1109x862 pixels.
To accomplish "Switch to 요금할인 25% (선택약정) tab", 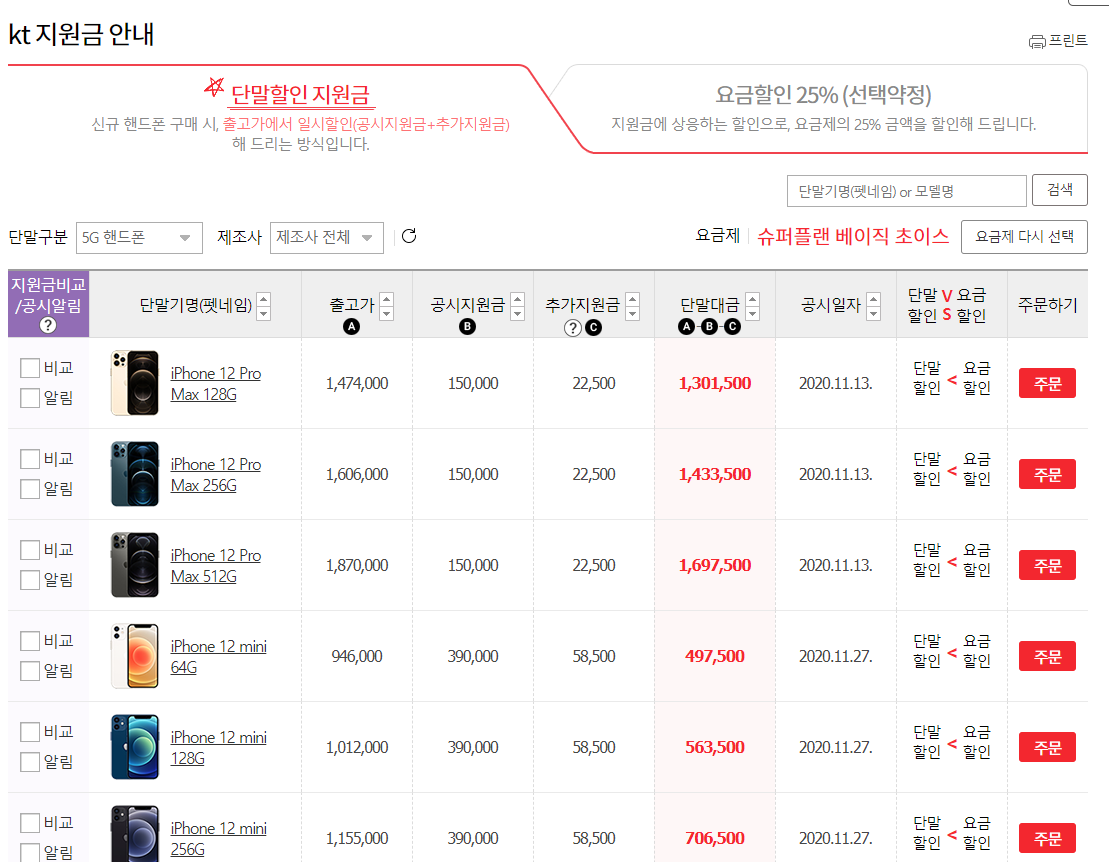I will tap(823, 95).
